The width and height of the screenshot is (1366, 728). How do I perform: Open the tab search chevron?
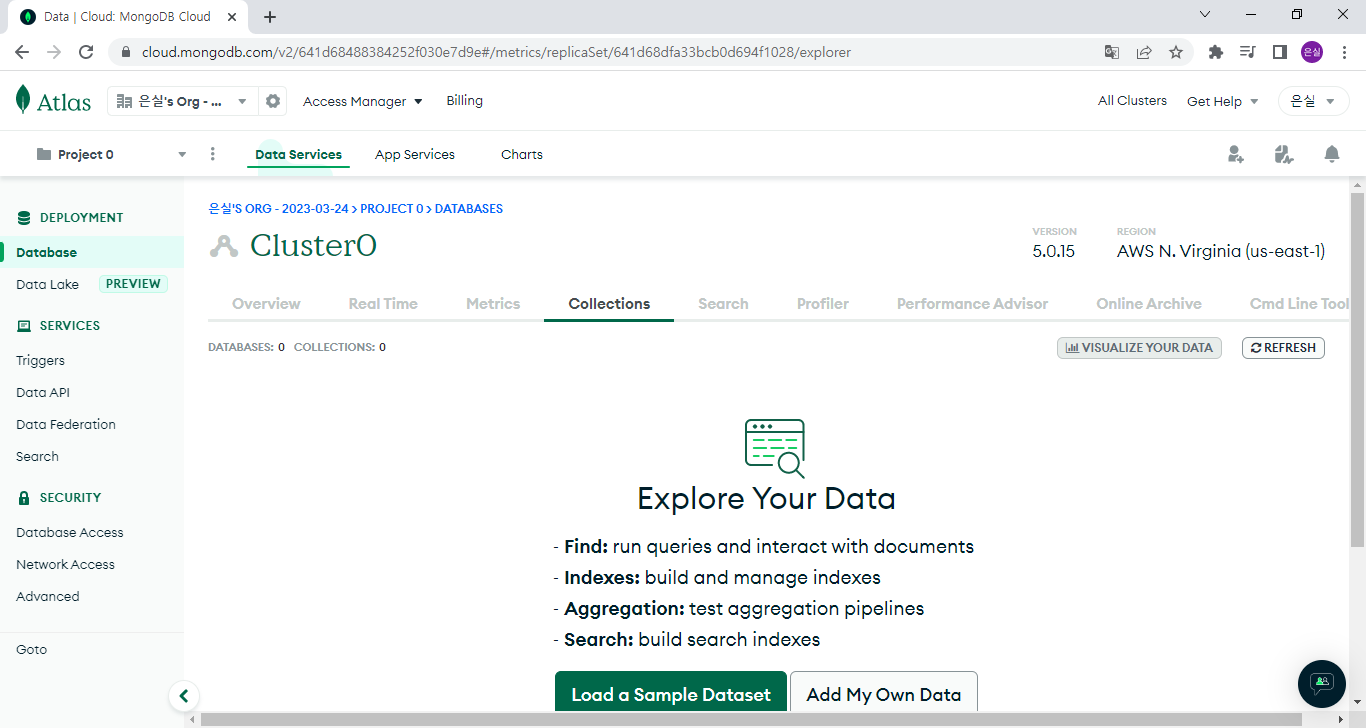click(x=1205, y=15)
